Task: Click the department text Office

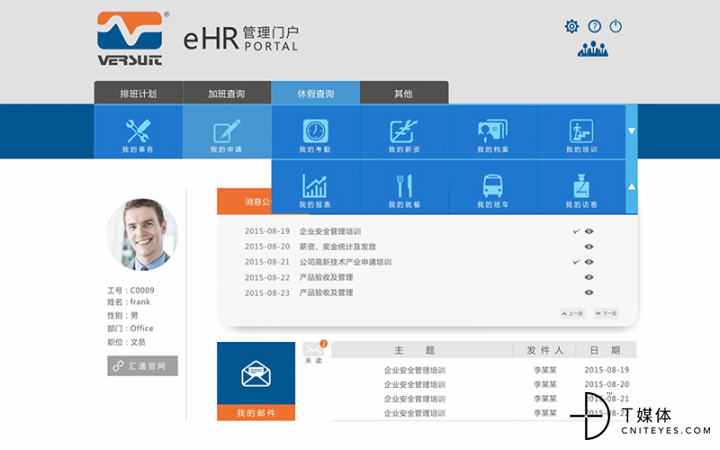Action: pyautogui.click(x=142, y=328)
